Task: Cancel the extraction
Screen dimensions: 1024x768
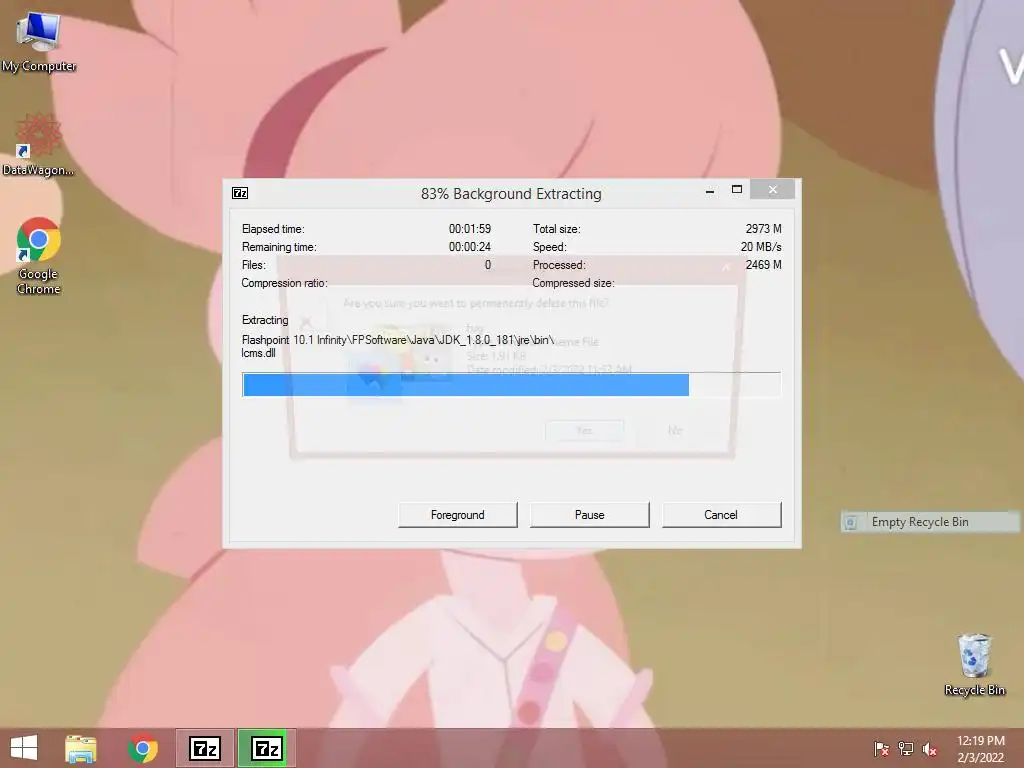Action: [x=721, y=515]
